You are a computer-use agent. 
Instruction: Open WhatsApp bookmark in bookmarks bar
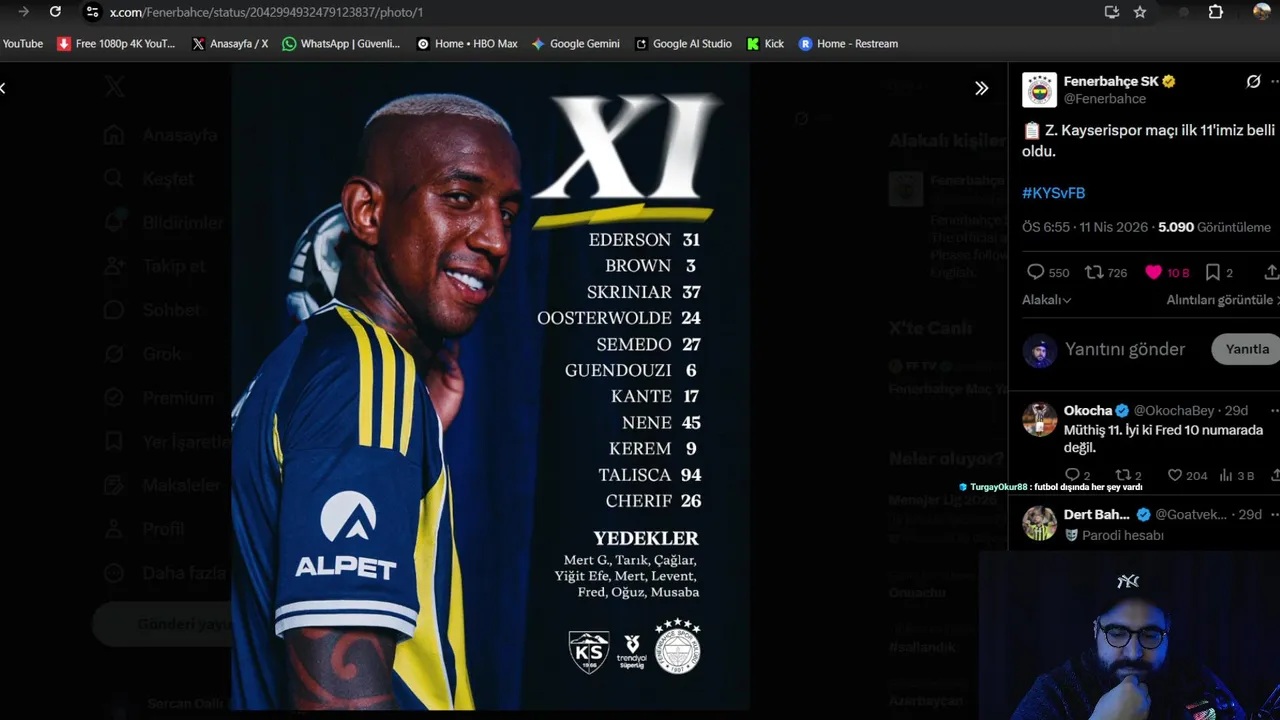341,44
